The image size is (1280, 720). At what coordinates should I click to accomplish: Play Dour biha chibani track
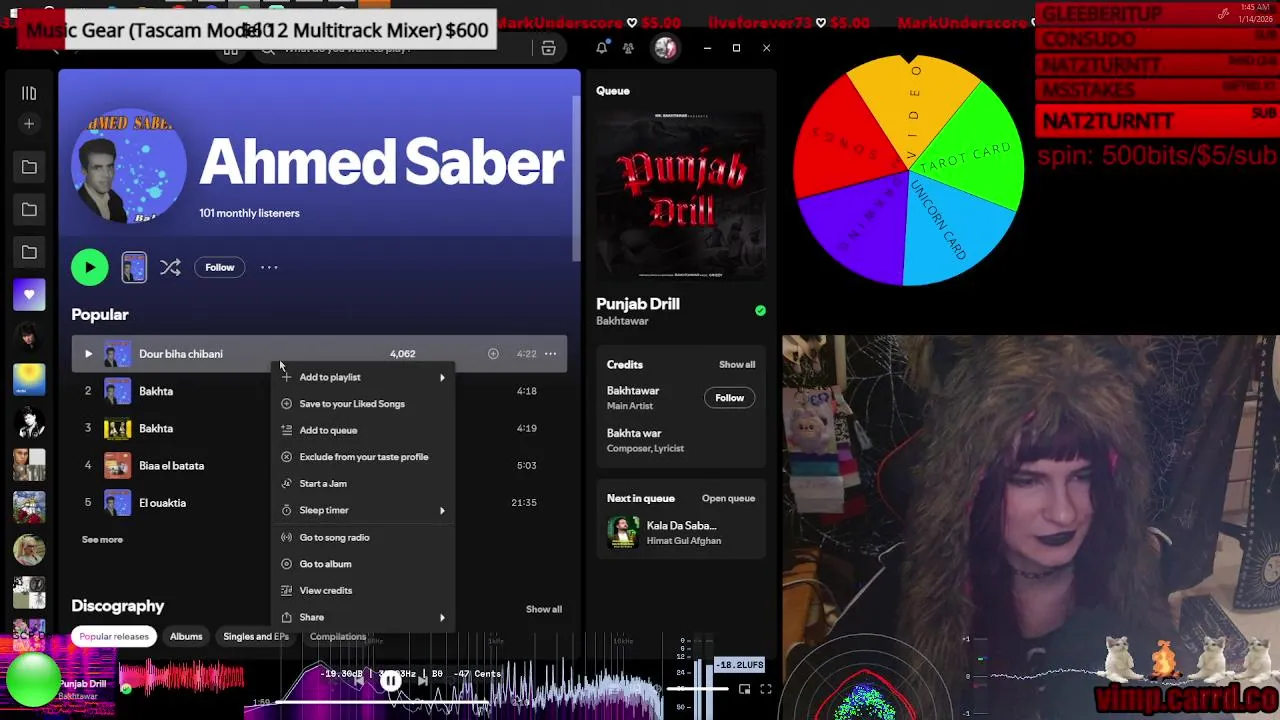point(88,354)
